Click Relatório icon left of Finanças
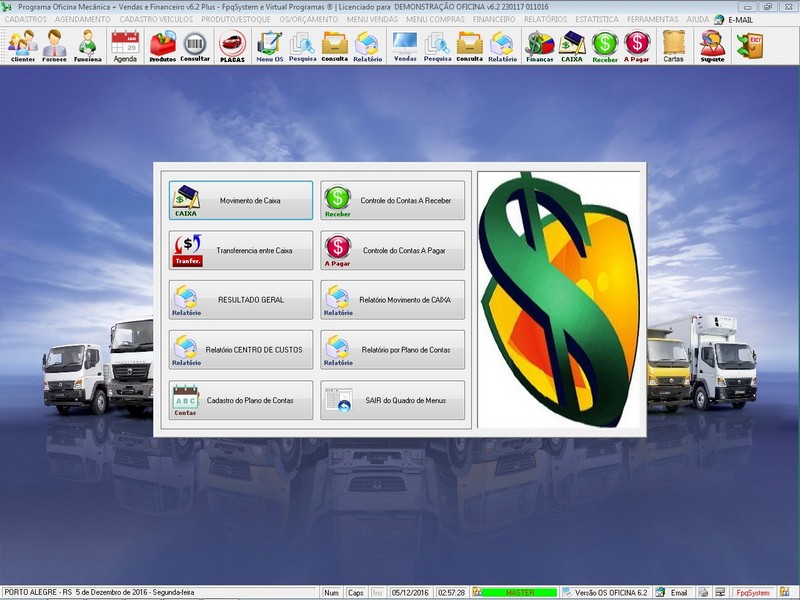Screen dimensions: 800x600 pos(502,46)
